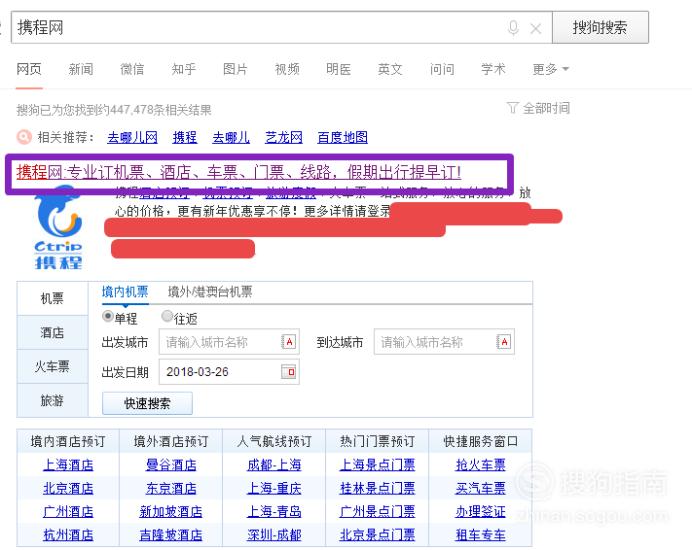Image resolution: width=692 pixels, height=550 pixels.
Task: Open the 携程网 result title link
Action: 239,172
